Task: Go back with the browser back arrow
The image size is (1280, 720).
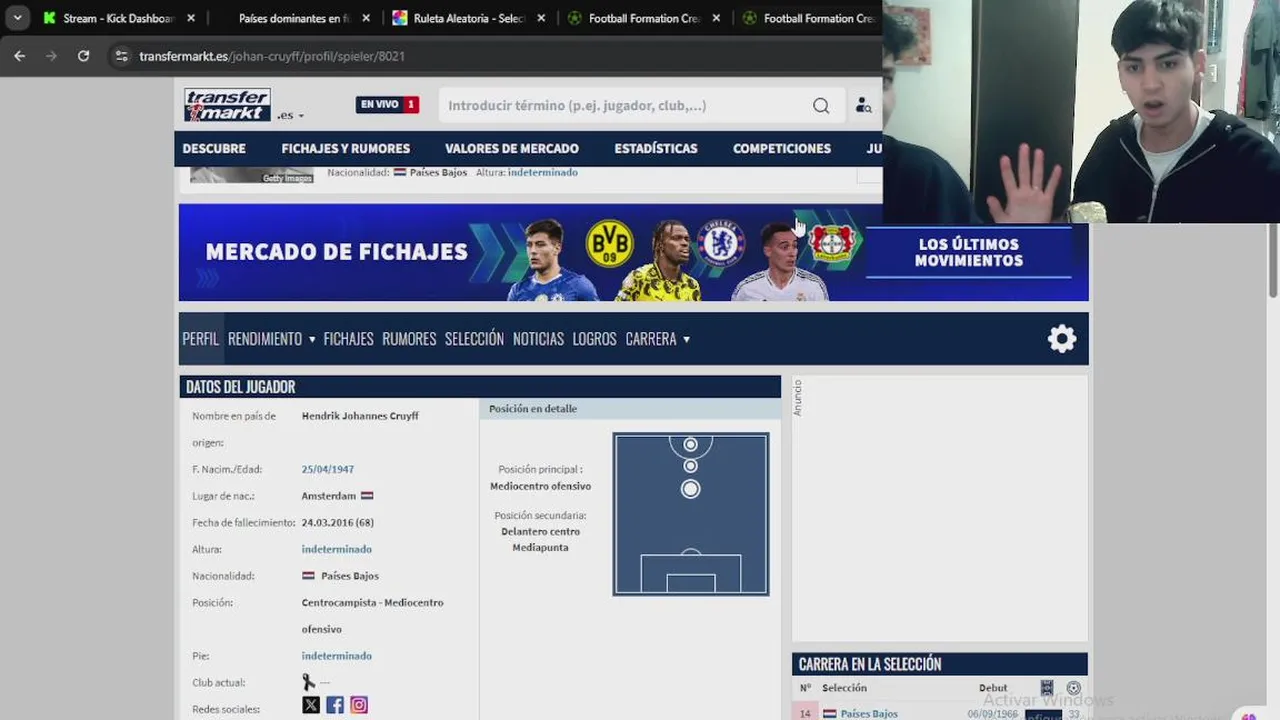Action: tap(19, 56)
